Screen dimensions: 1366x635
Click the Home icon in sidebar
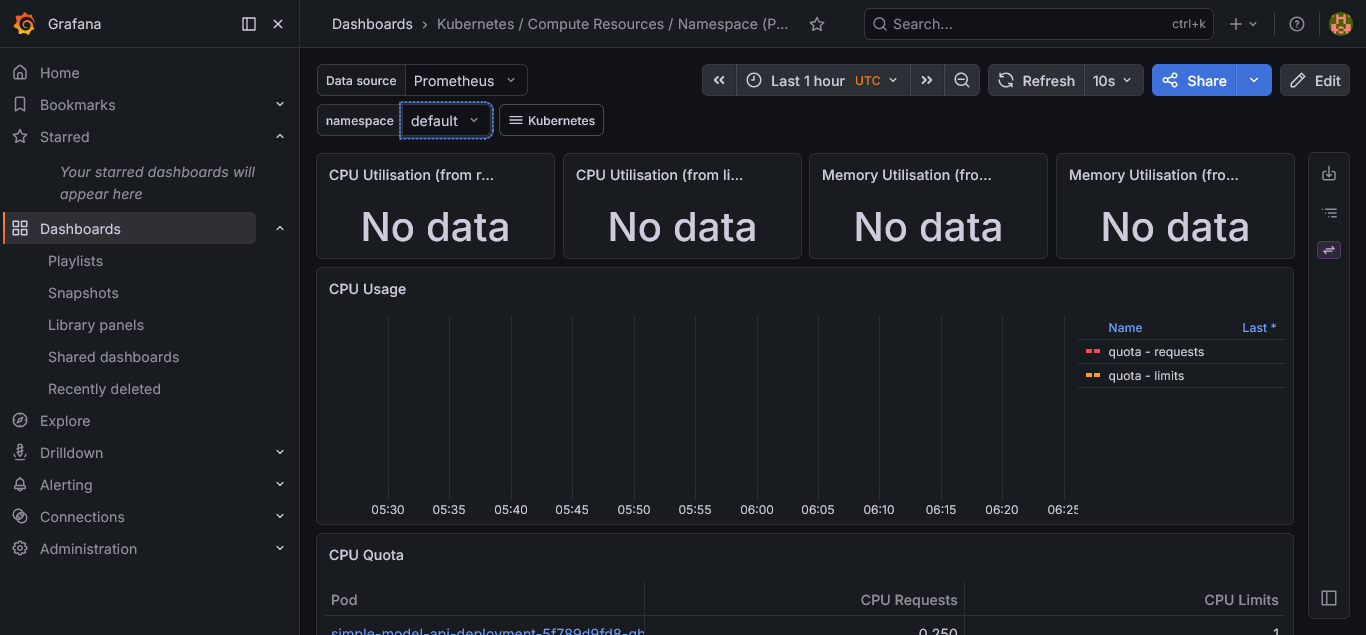click(x=20, y=73)
